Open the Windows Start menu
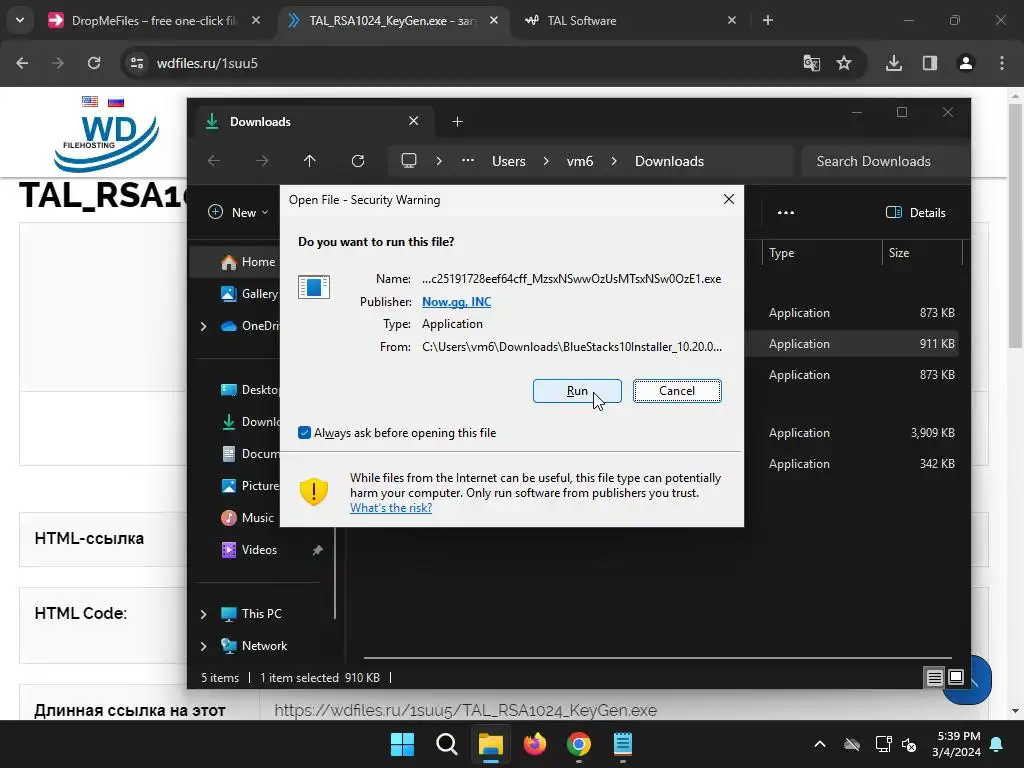This screenshot has width=1024, height=768. (x=402, y=744)
